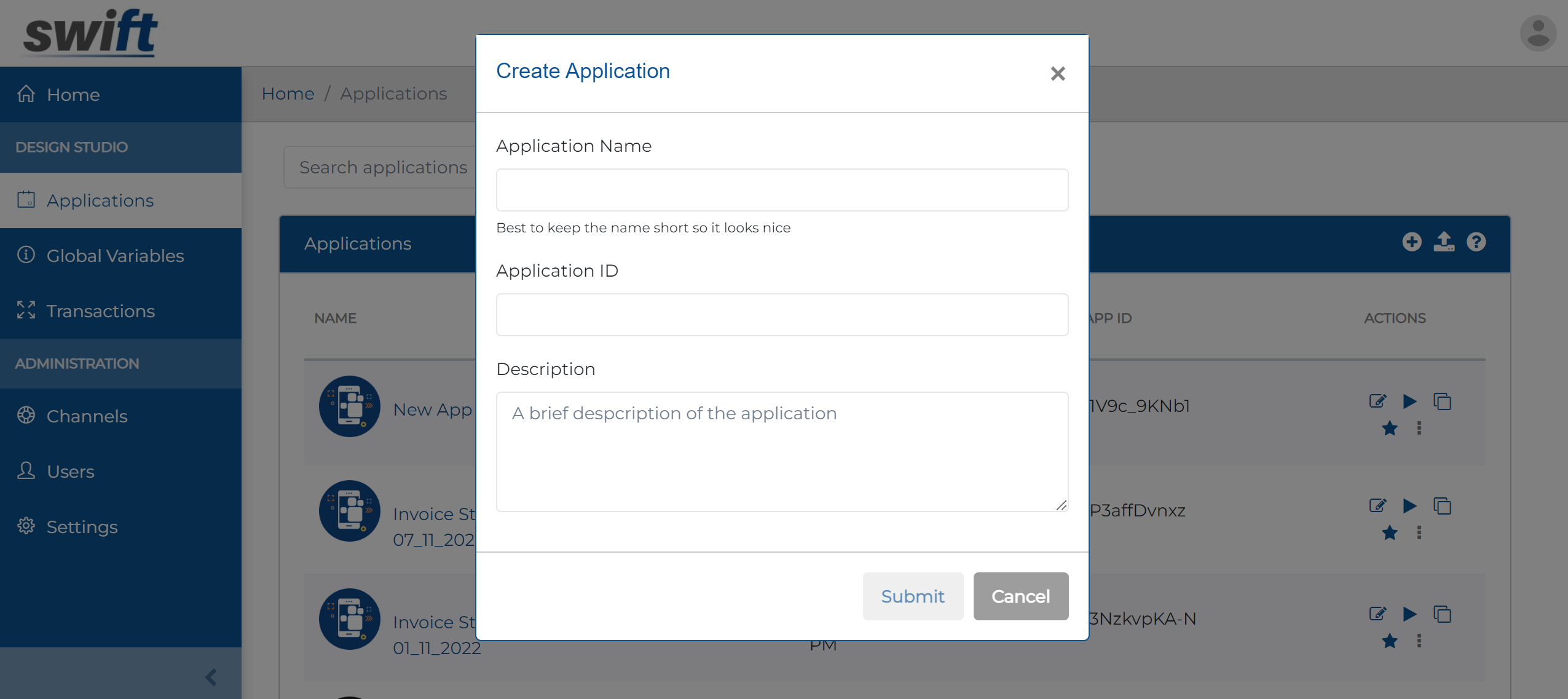Click the Application ID input field

pos(782,315)
